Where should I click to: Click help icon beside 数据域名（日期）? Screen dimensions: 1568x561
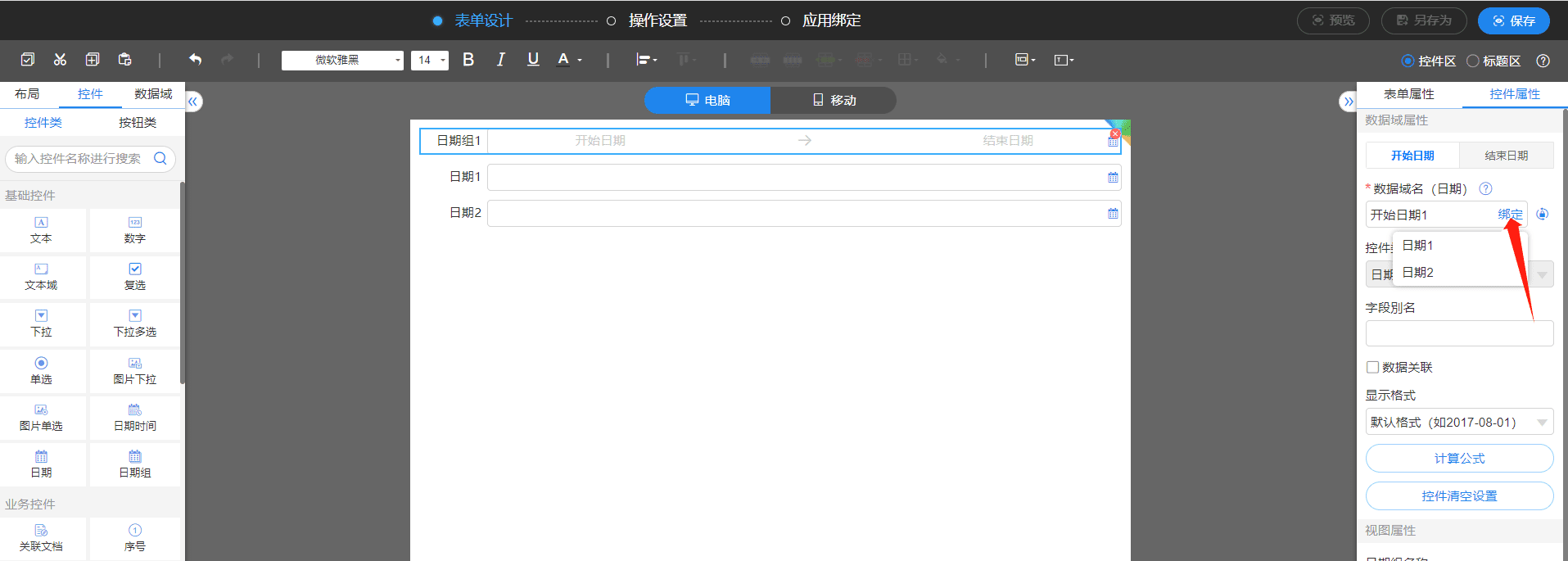click(x=1485, y=188)
